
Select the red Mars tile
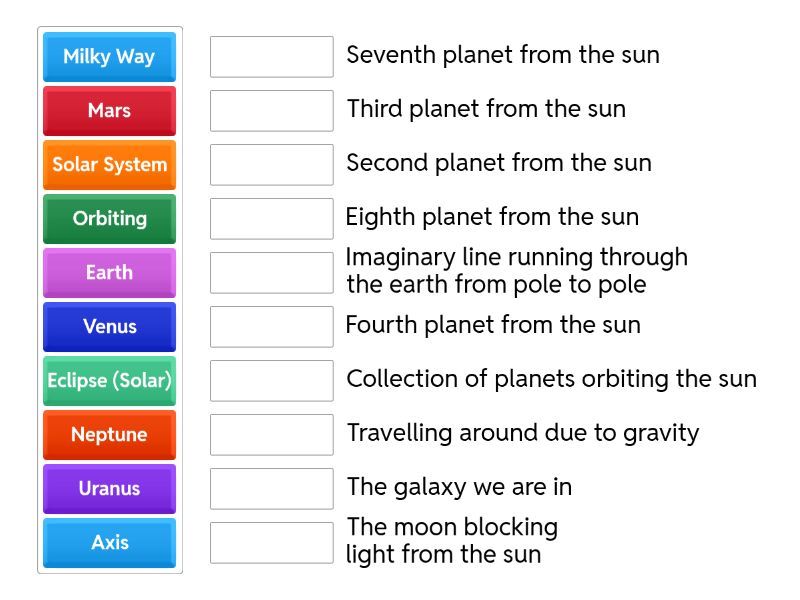(109, 110)
